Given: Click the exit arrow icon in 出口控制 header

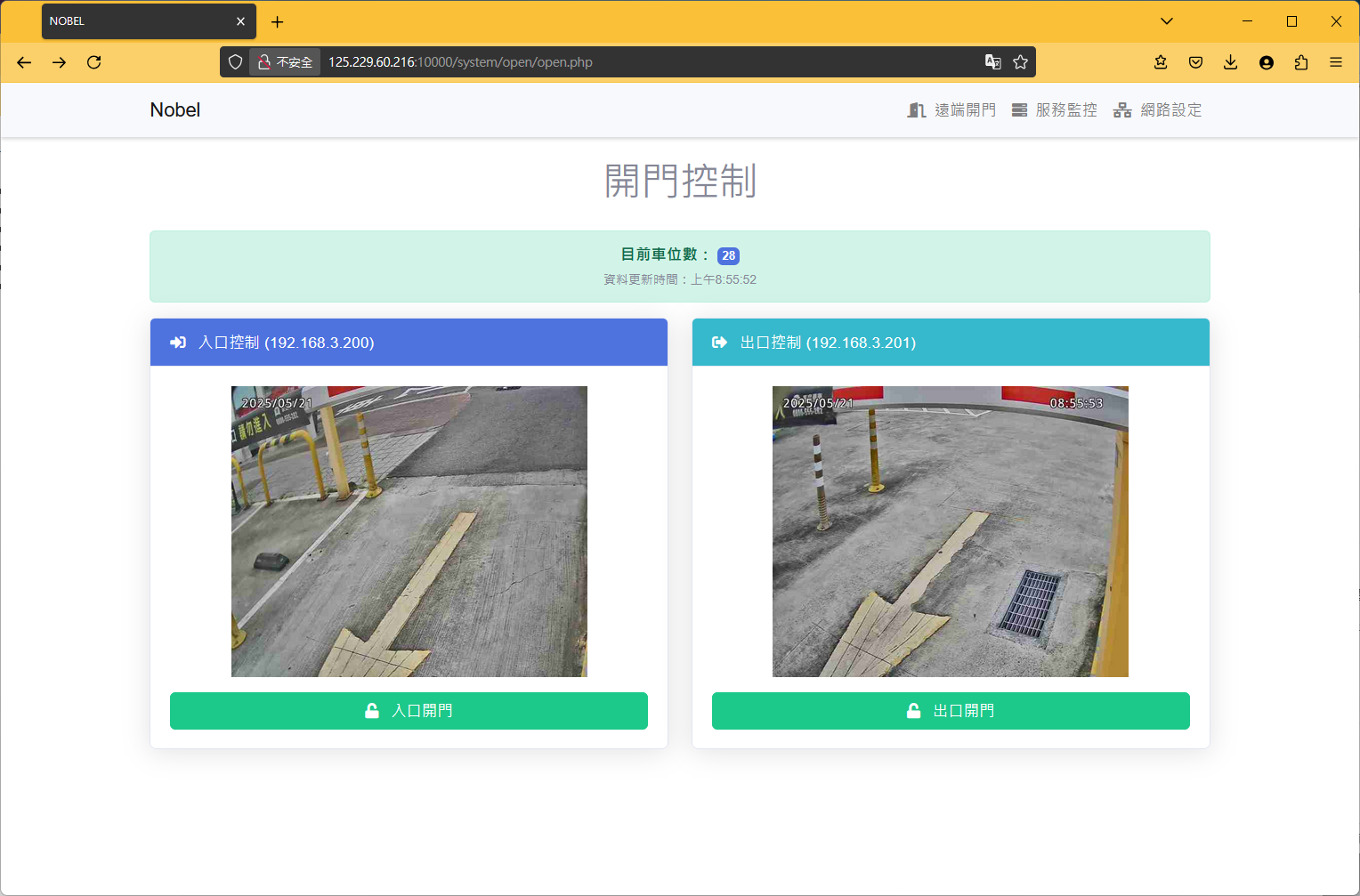Looking at the screenshot, I should 720,343.
